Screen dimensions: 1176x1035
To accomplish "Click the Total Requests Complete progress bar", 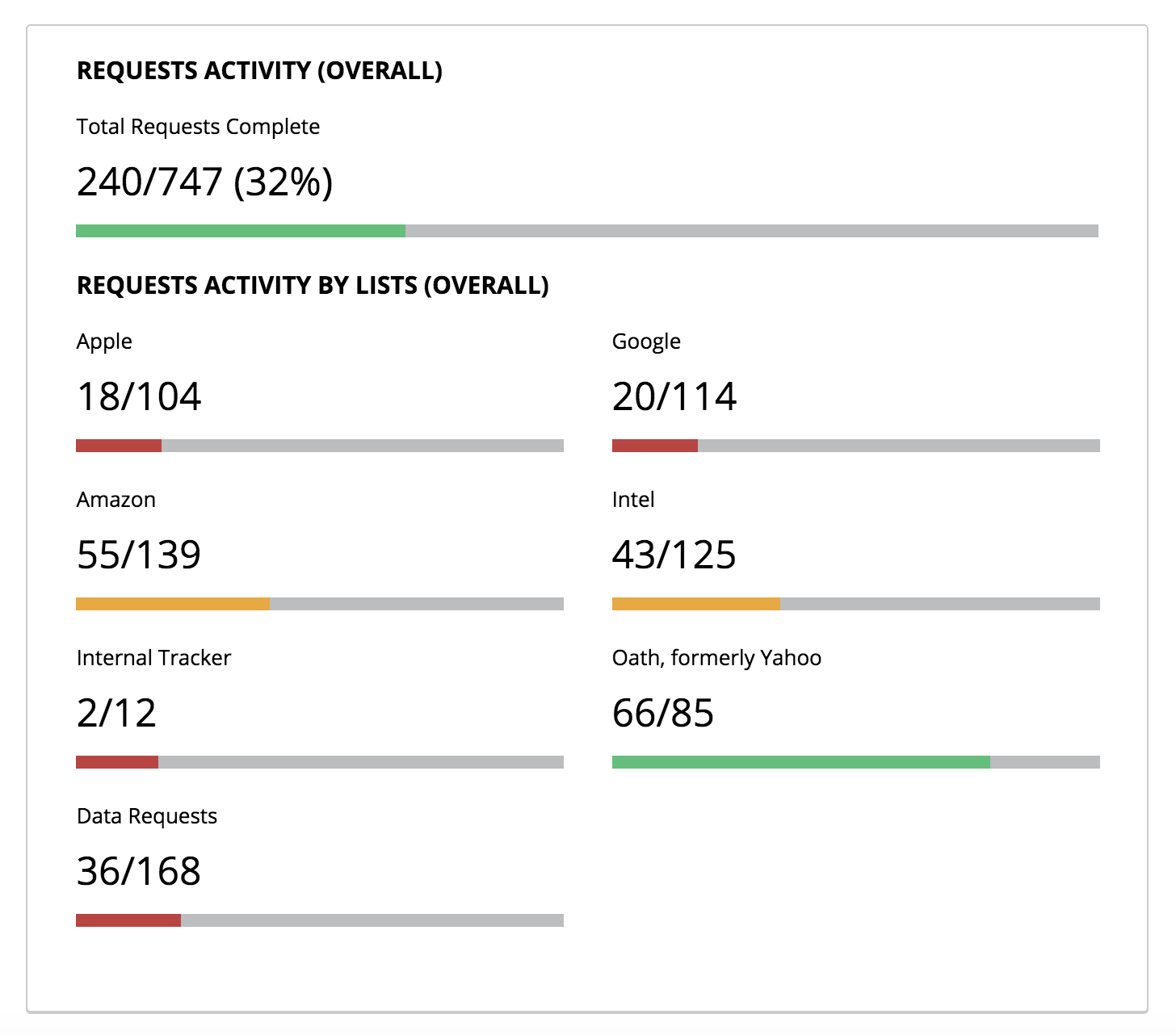I will point(587,231).
